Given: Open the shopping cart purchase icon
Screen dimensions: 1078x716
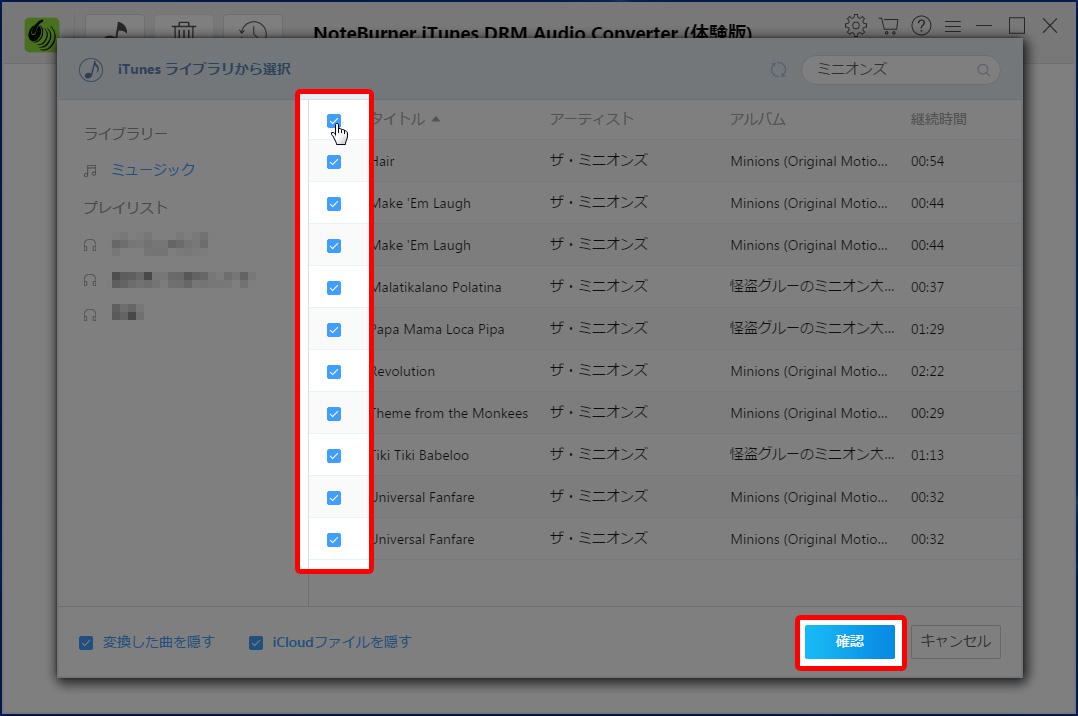Looking at the screenshot, I should (888, 25).
